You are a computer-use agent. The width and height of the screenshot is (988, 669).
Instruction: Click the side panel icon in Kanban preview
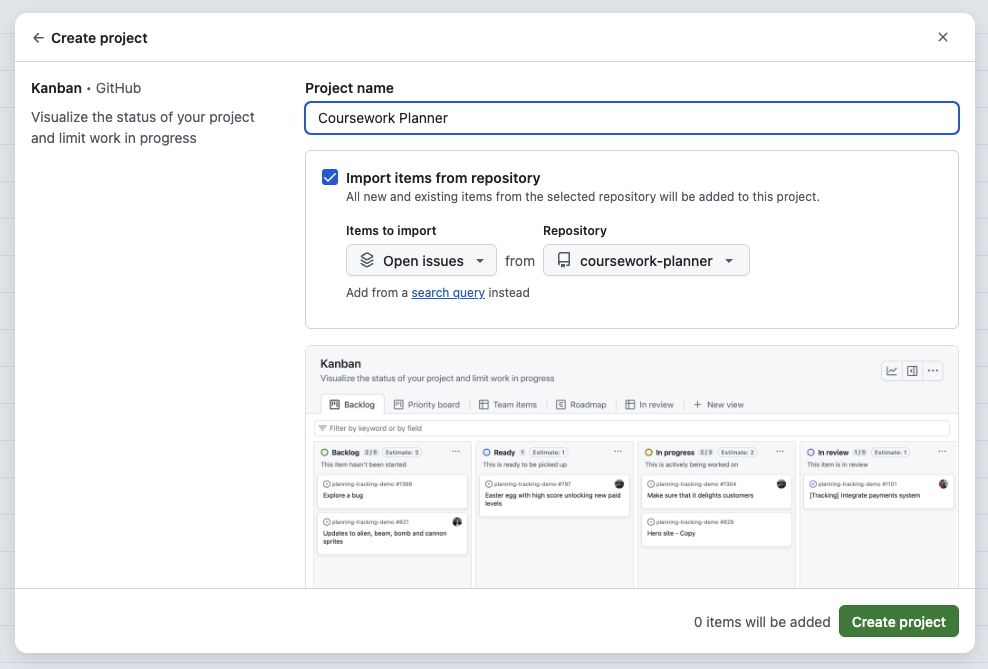click(x=912, y=370)
